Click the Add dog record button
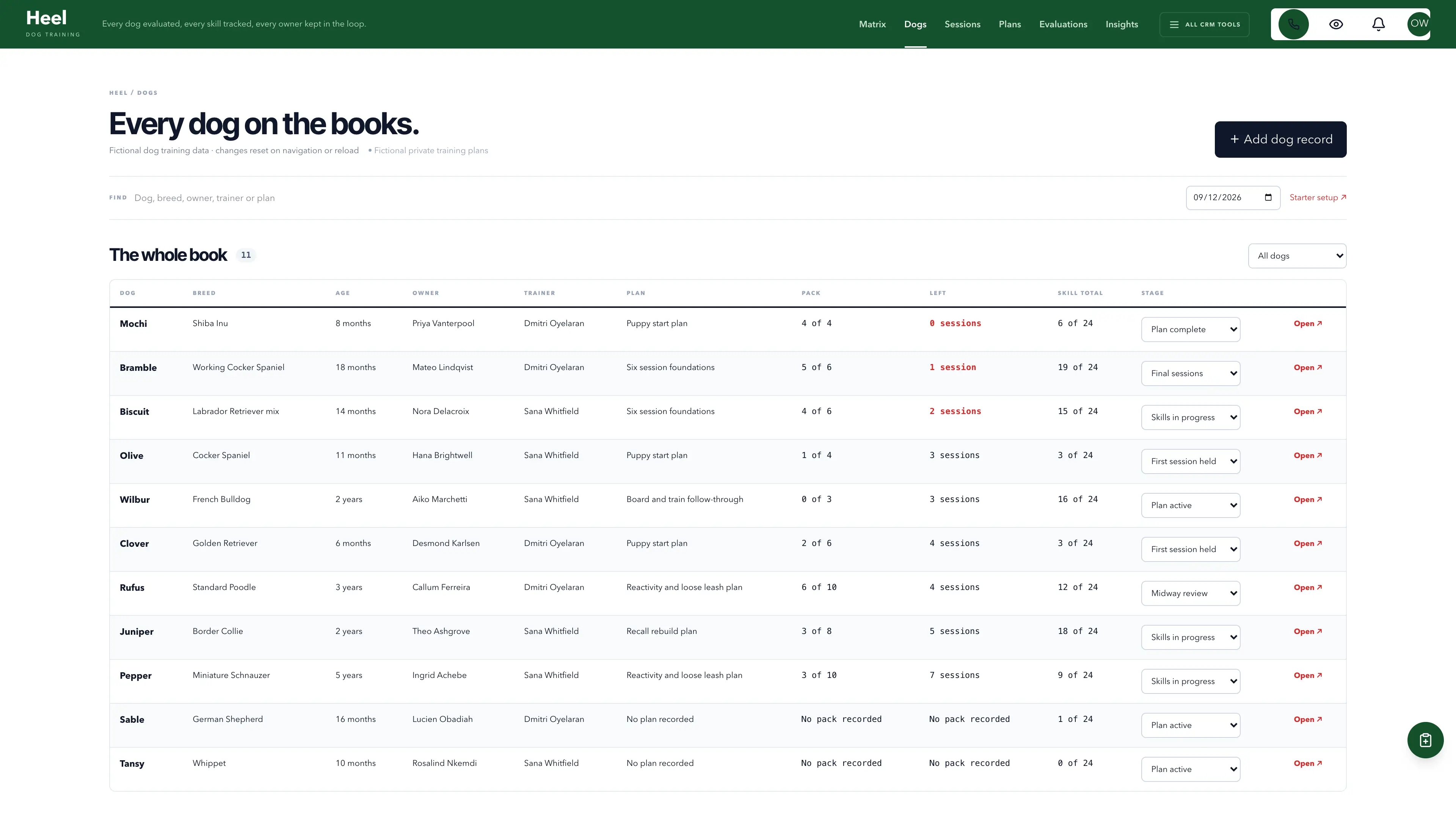 click(1280, 140)
